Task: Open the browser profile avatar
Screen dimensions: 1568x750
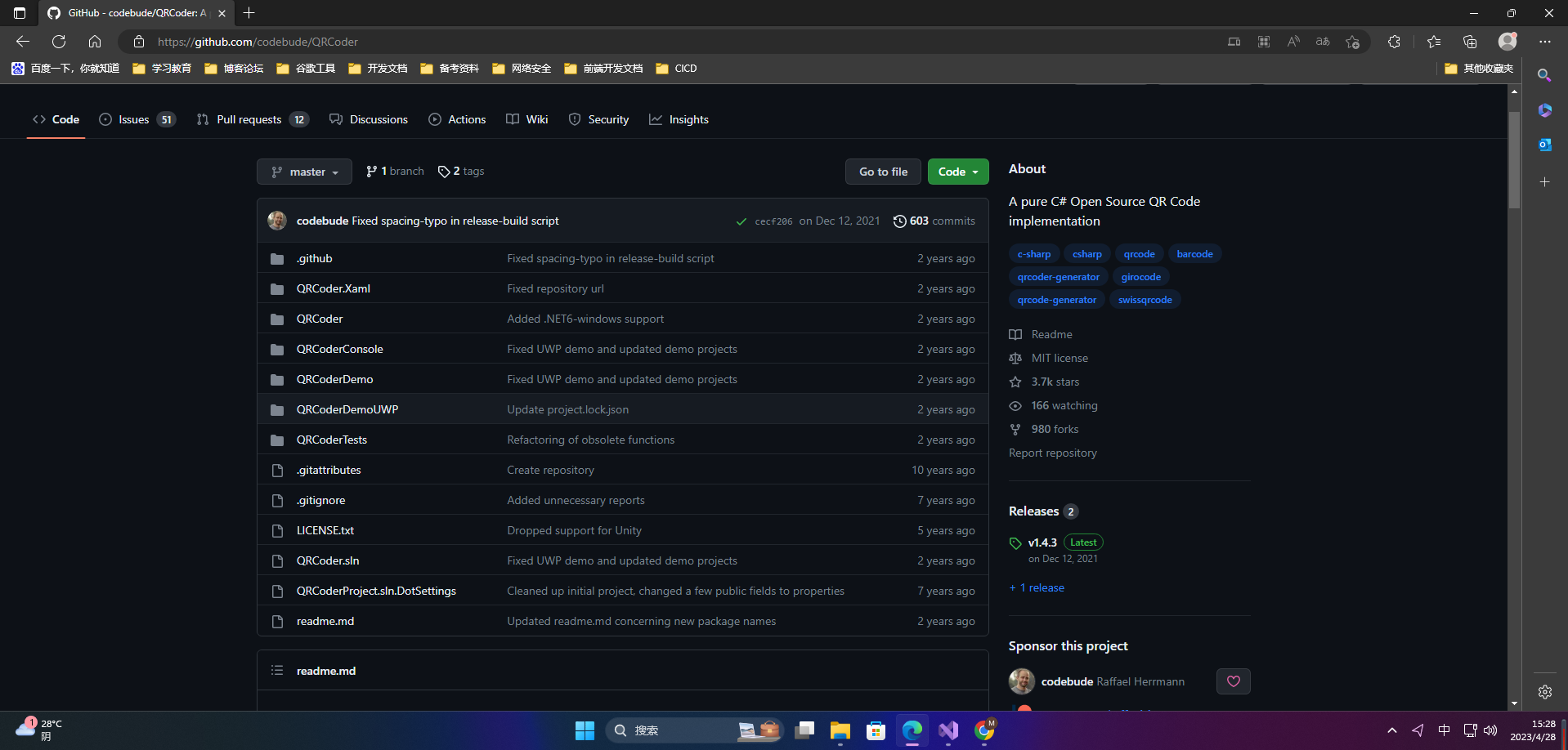Action: click(1508, 42)
